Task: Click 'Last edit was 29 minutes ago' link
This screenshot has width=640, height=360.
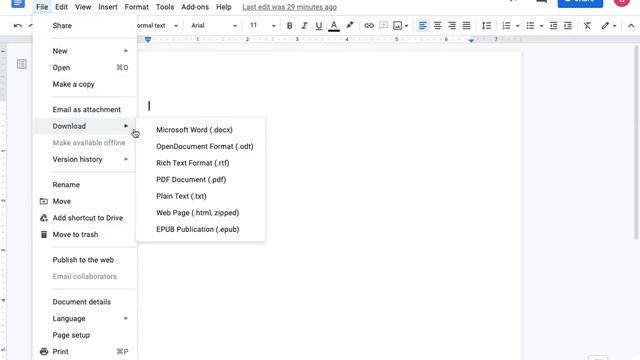Action: point(289,7)
